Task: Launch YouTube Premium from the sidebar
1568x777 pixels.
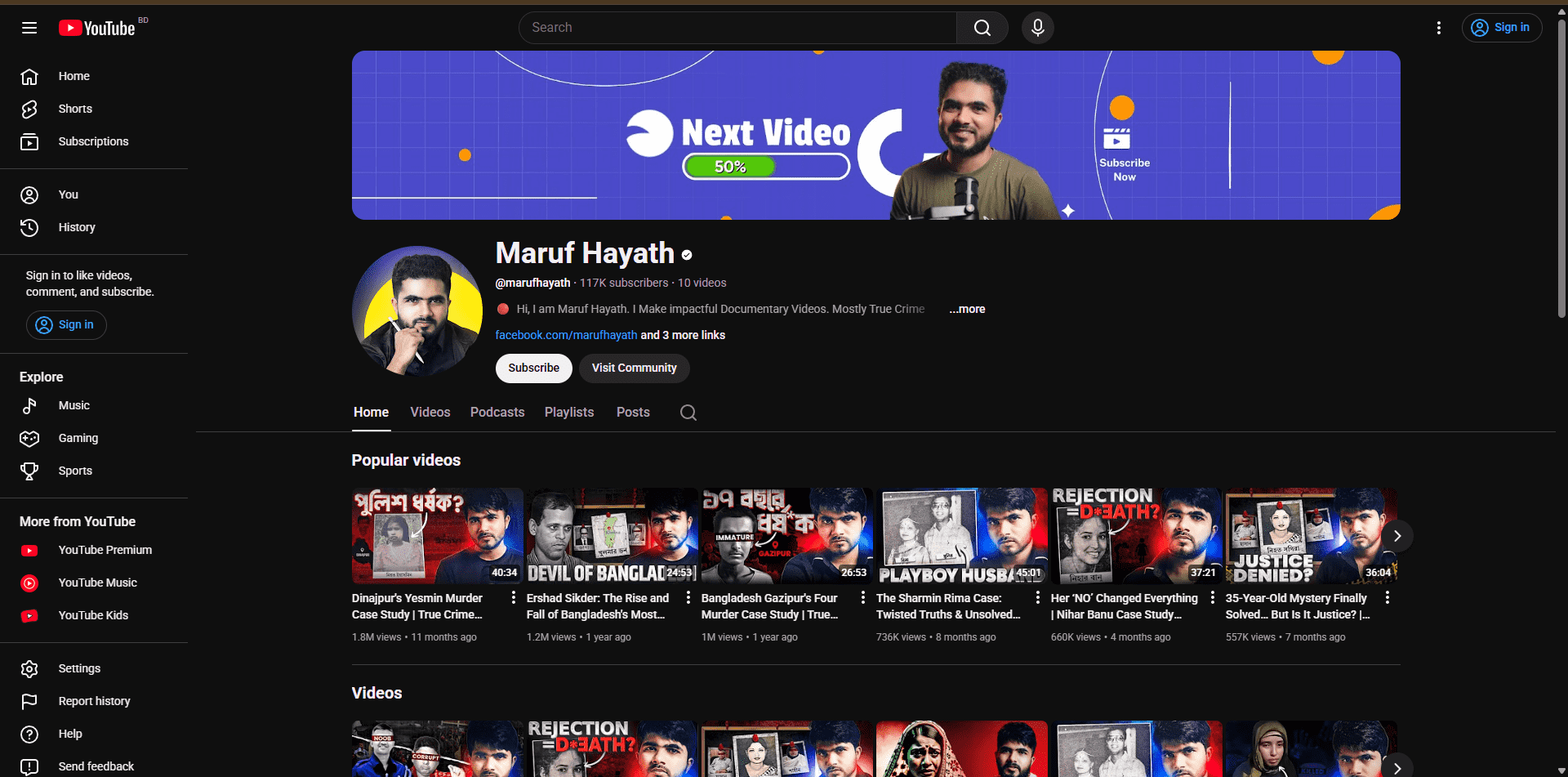Action: (105, 550)
